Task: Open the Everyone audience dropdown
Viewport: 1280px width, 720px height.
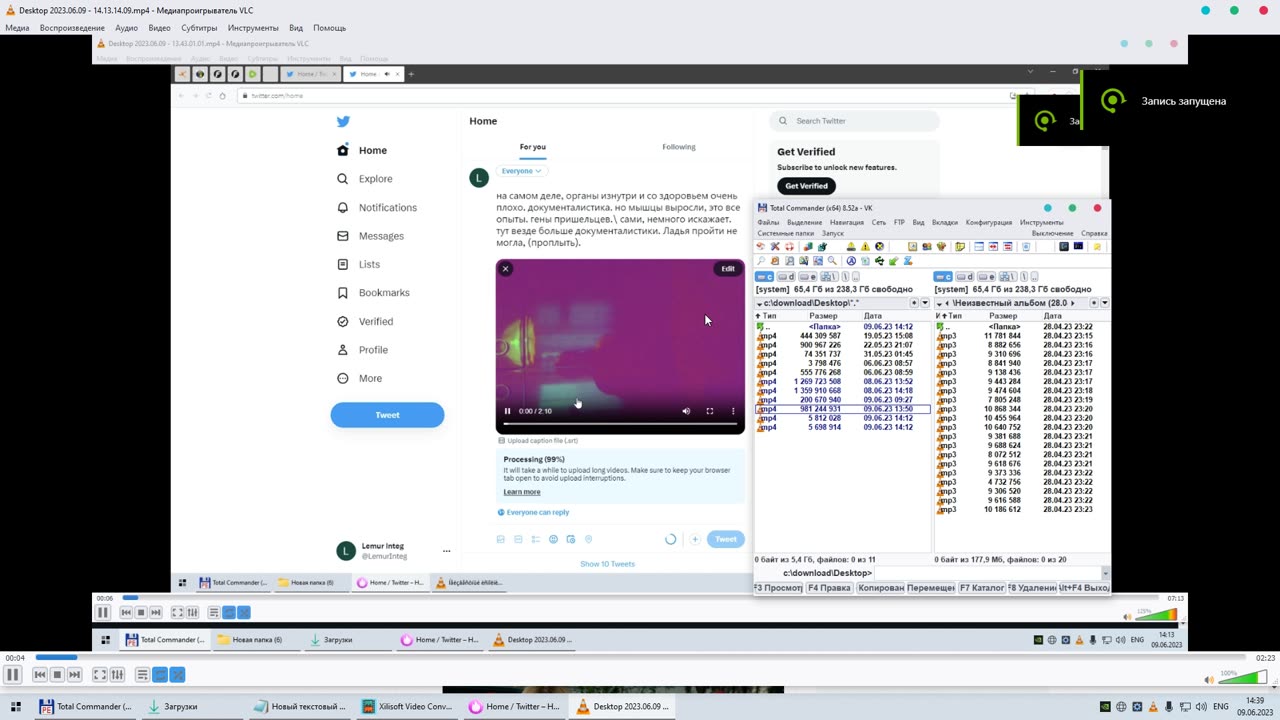Action: point(521,171)
